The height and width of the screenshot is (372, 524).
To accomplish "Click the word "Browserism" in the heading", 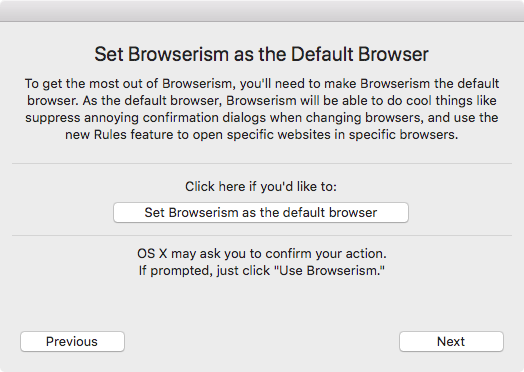I will [x=178, y=54].
